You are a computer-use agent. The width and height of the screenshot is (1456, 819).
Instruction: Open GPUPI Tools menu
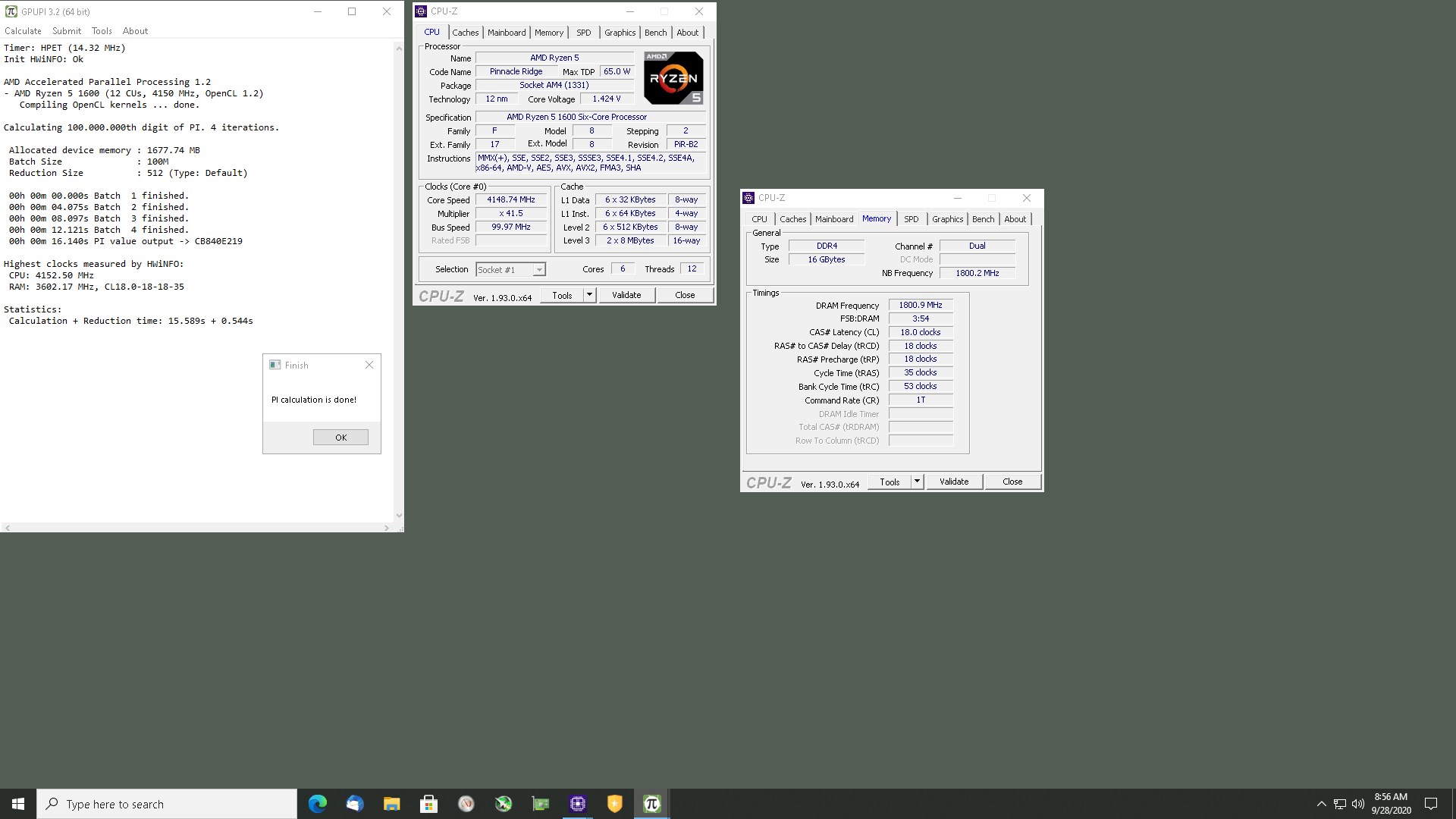[102, 31]
